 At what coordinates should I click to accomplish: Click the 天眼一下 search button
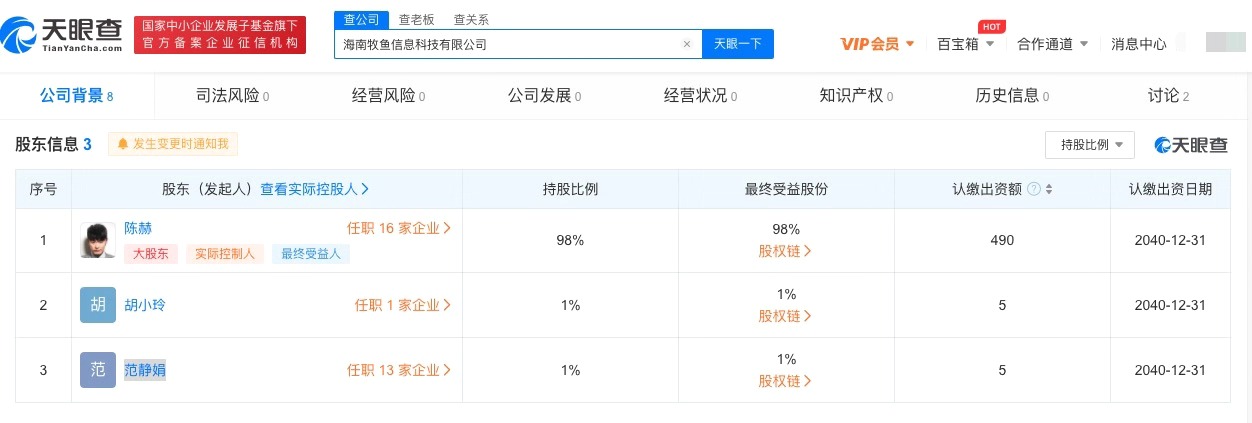pyautogui.click(x=738, y=44)
